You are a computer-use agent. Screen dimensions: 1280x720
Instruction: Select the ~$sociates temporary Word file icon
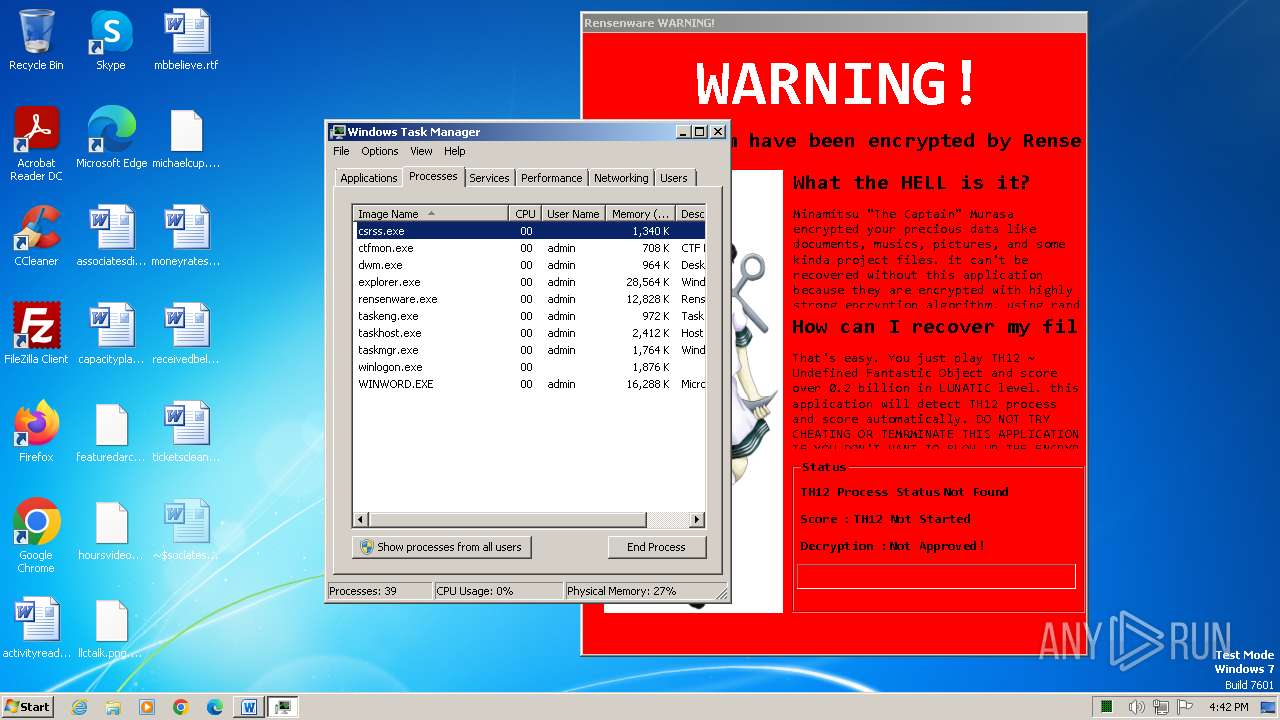click(x=186, y=530)
